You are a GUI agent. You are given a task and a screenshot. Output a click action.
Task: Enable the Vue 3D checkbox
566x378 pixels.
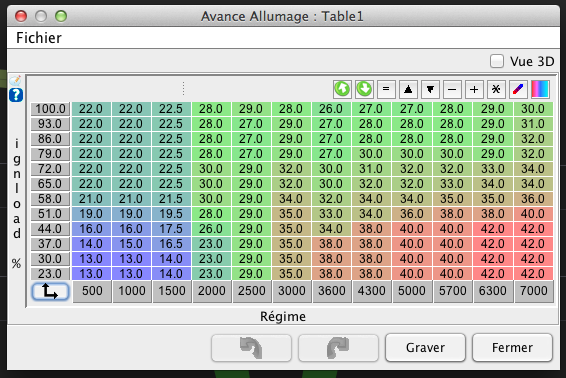(x=497, y=61)
